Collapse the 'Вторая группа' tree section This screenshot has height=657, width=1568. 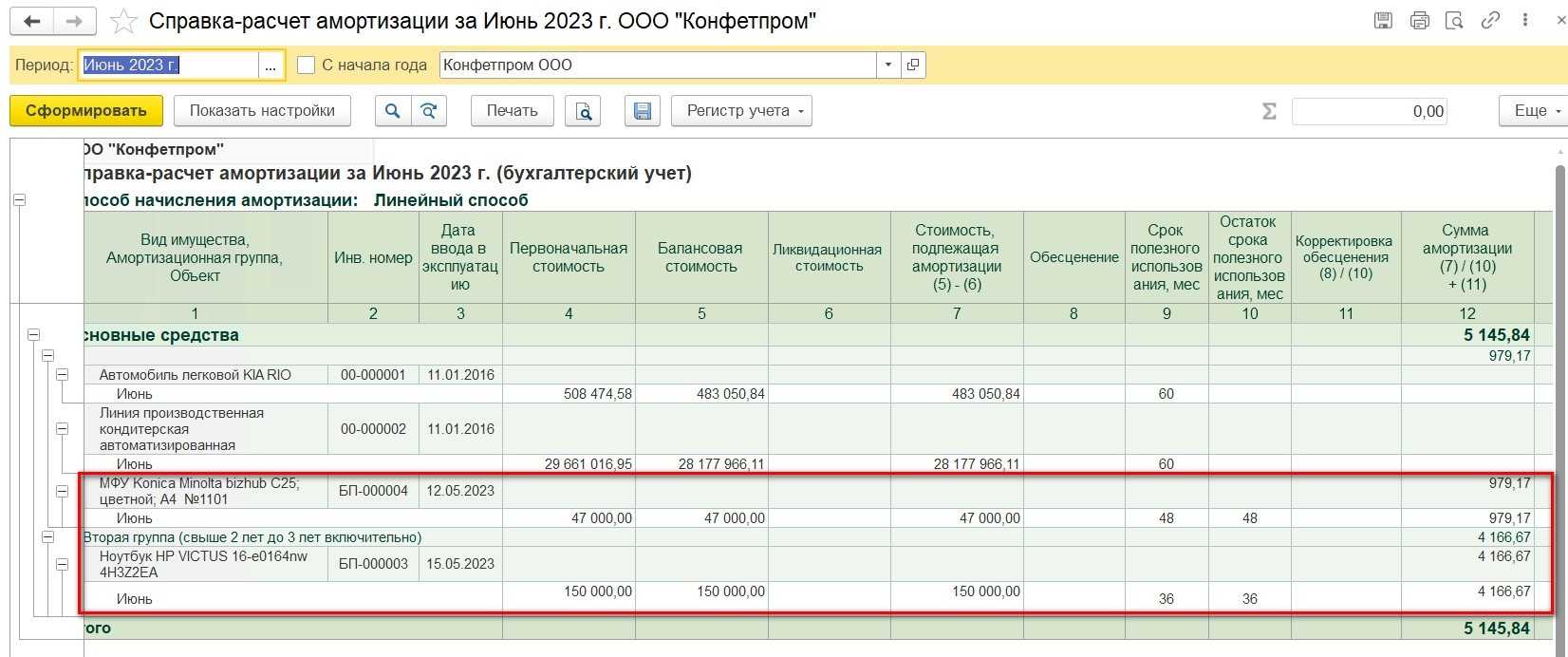[x=47, y=537]
